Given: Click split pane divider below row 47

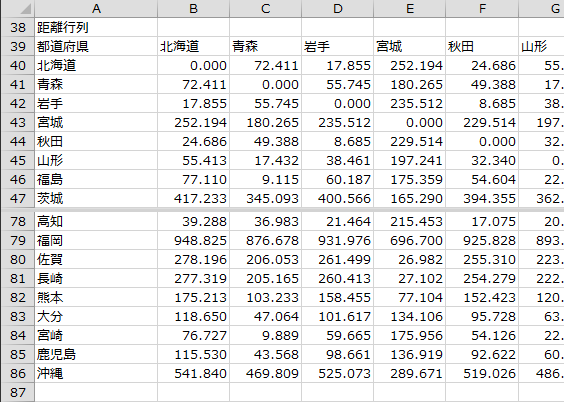Looking at the screenshot, I should click(282, 210).
